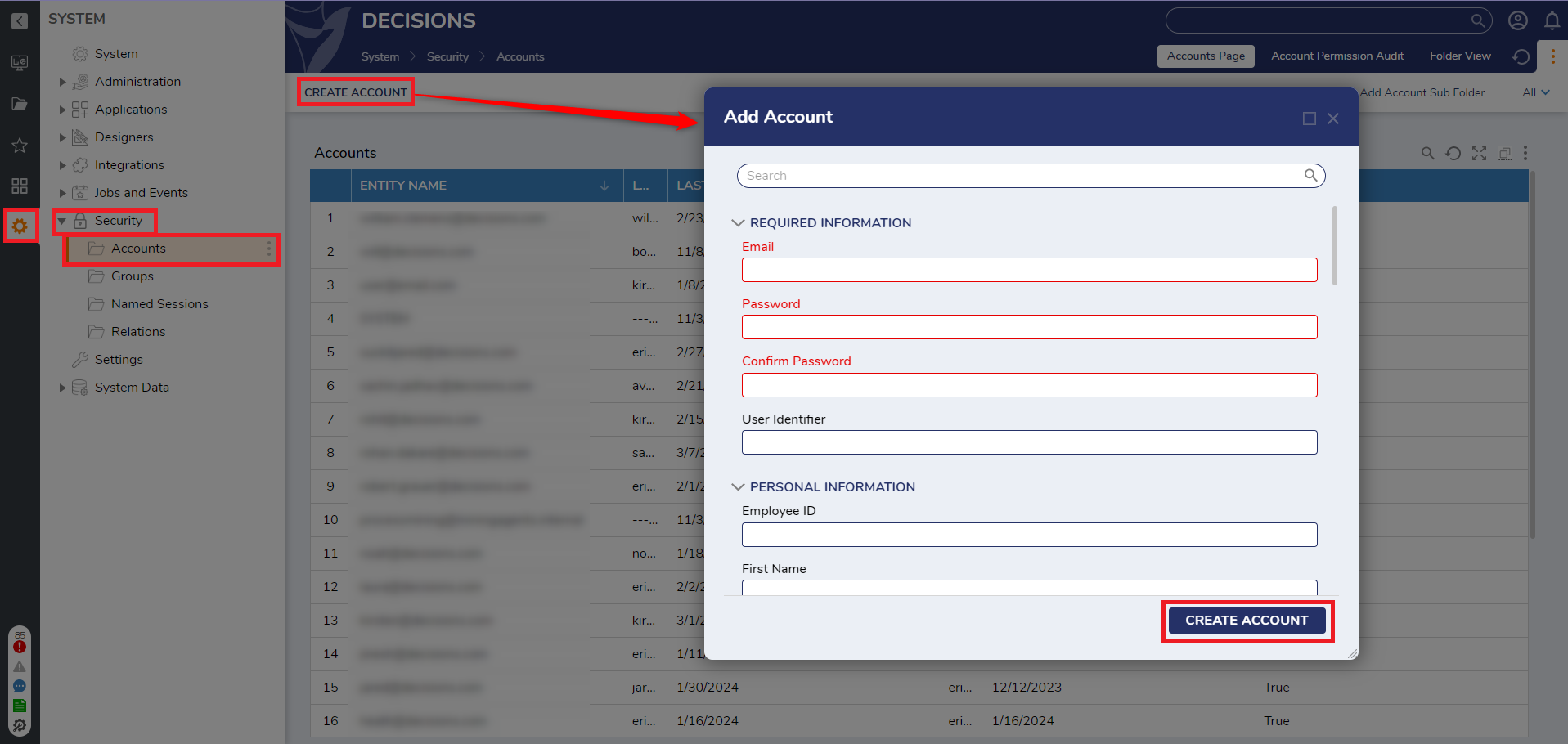Focus the Password input field

[1029, 327]
